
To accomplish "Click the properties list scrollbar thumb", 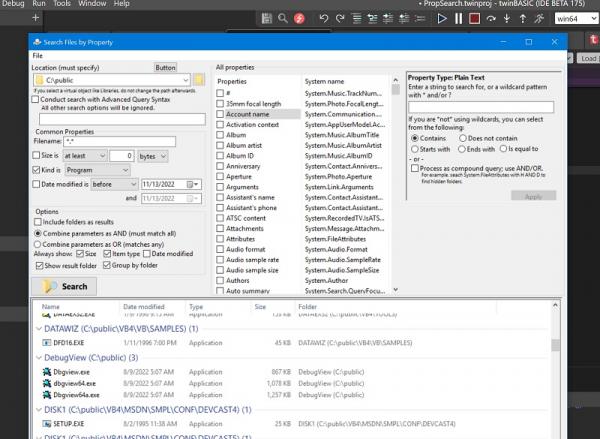I will tap(396, 90).
